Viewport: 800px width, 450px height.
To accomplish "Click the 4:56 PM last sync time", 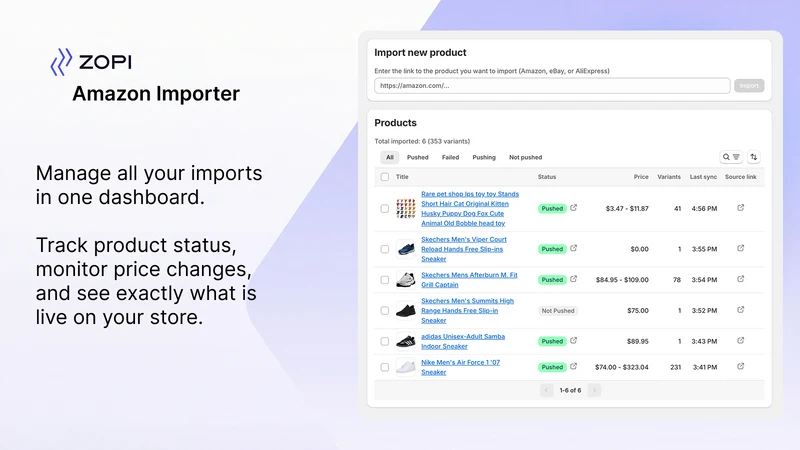I will (705, 209).
